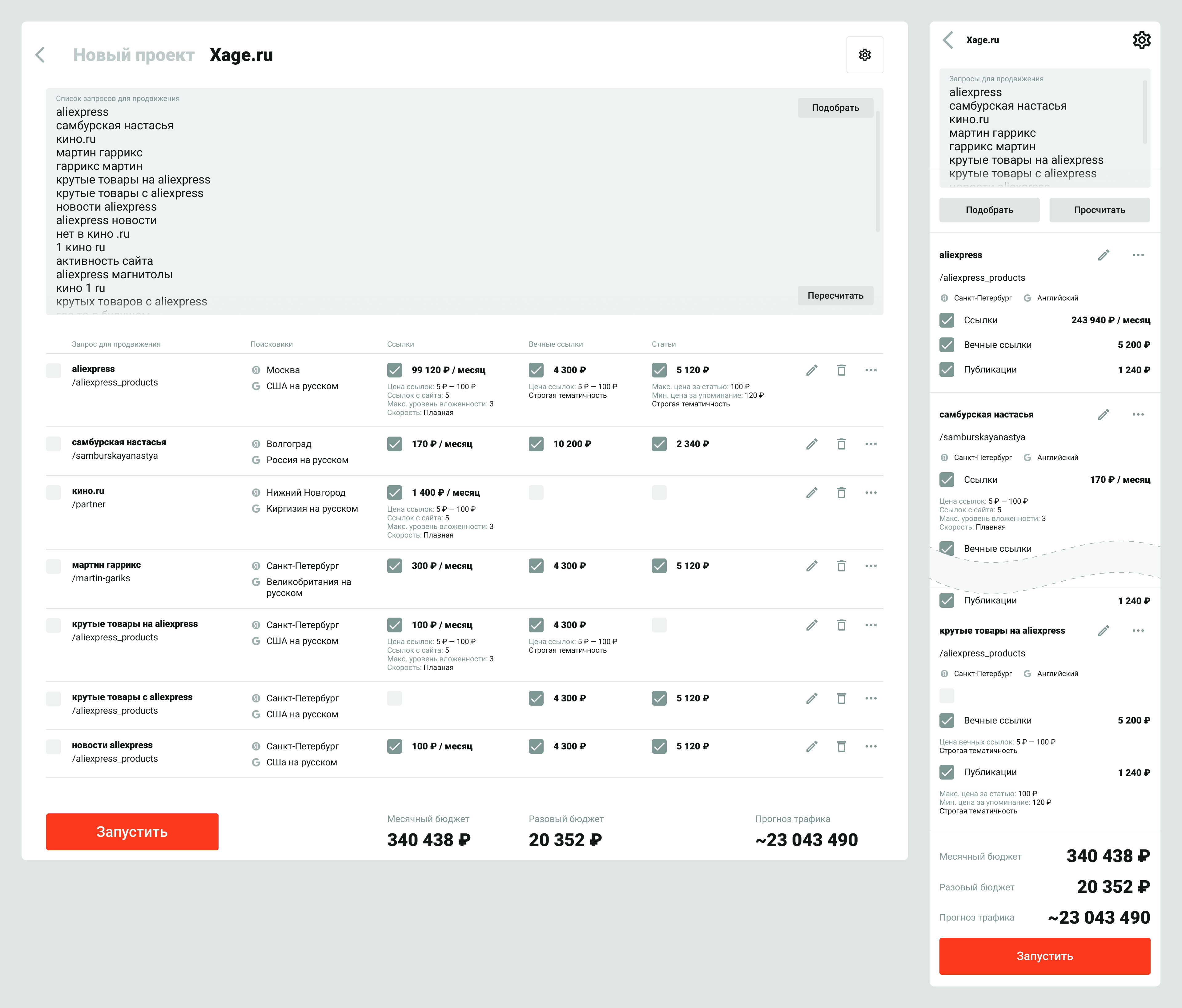Edit крутые товары на aliexpress table row

point(812,625)
